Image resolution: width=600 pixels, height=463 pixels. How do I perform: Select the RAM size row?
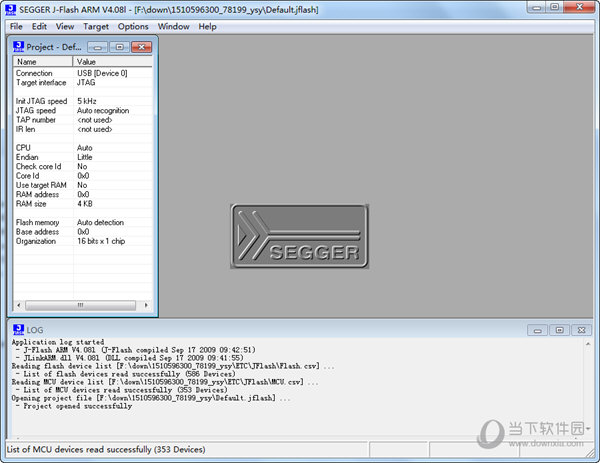click(x=83, y=204)
